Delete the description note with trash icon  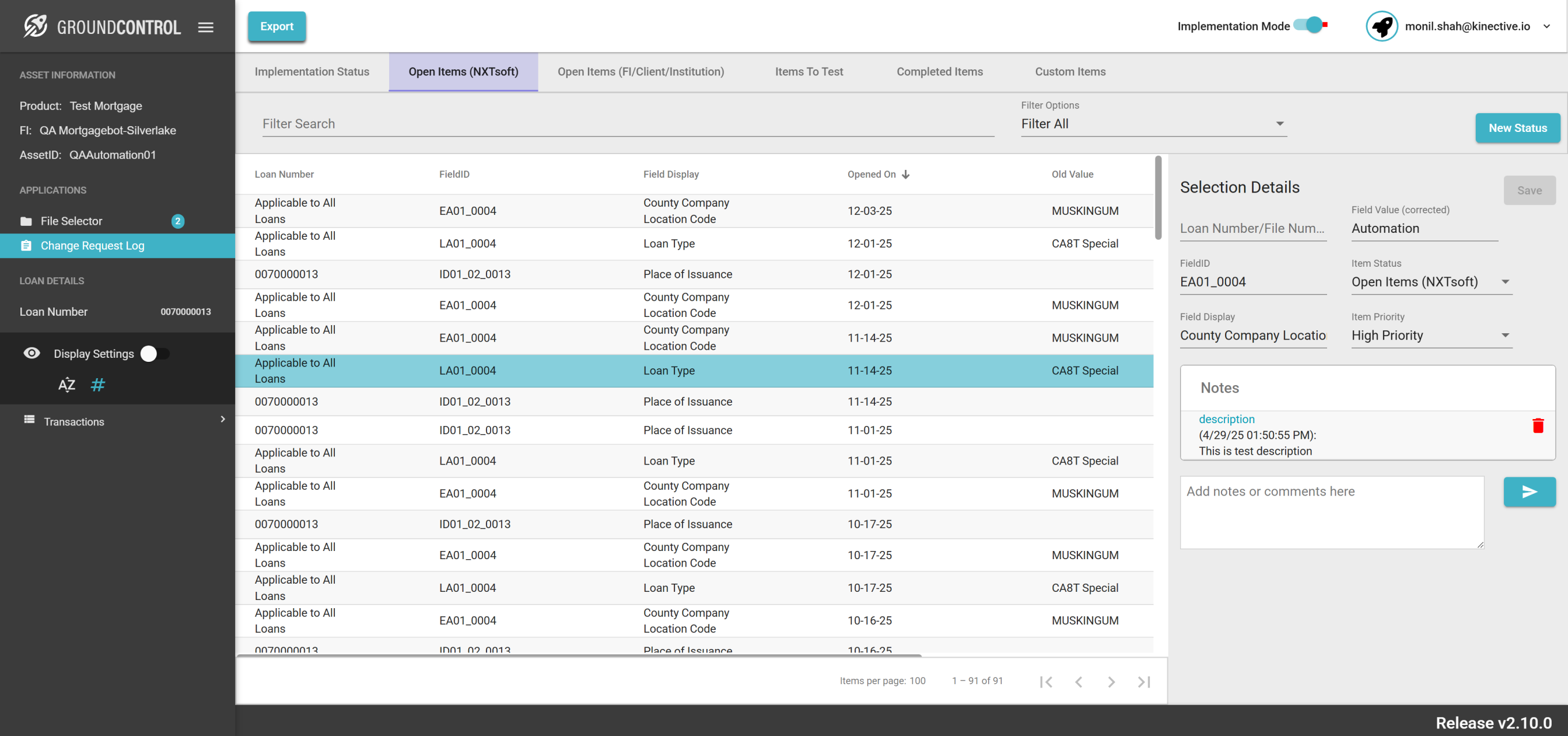[x=1538, y=425]
